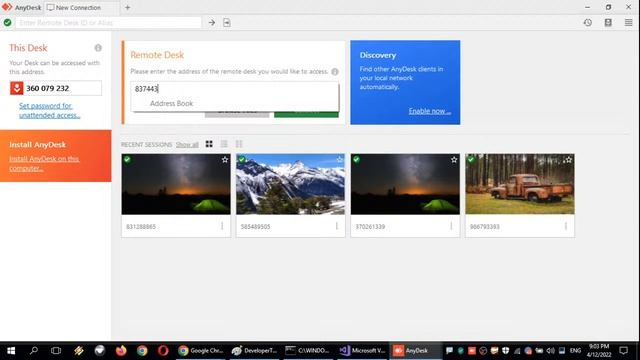
Task: Select the desk address 360 079 232
Action: [47, 88]
